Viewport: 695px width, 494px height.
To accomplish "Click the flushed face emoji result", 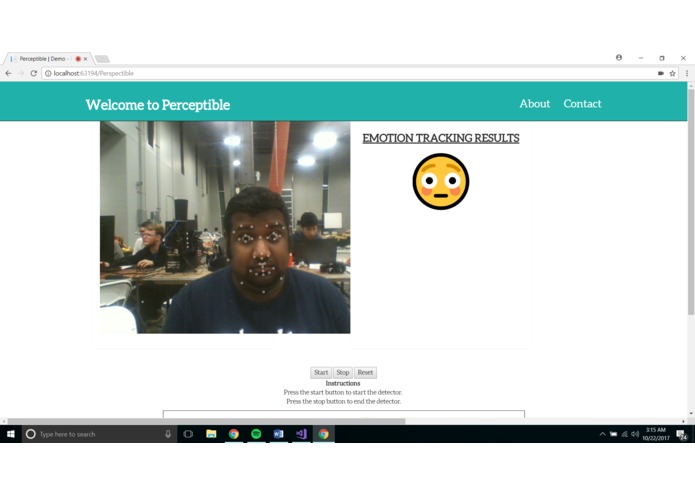I will coord(441,182).
